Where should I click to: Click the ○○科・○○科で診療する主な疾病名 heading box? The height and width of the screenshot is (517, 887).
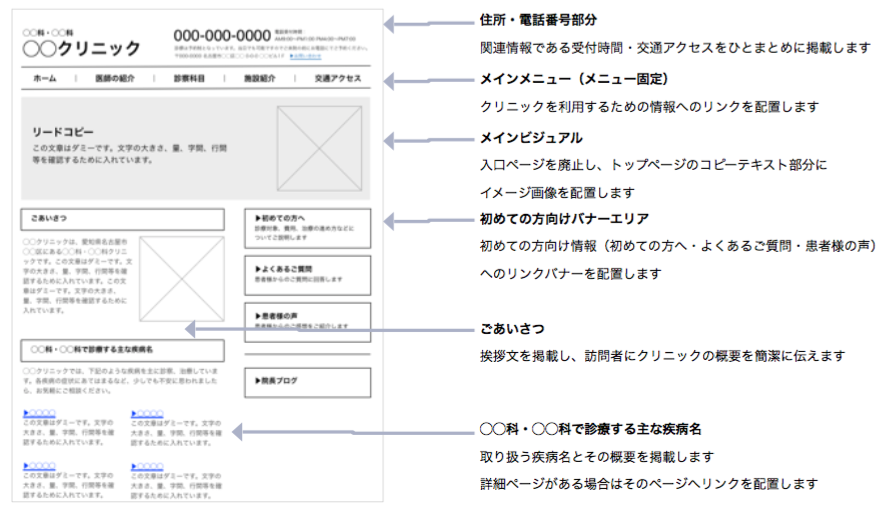click(x=123, y=351)
